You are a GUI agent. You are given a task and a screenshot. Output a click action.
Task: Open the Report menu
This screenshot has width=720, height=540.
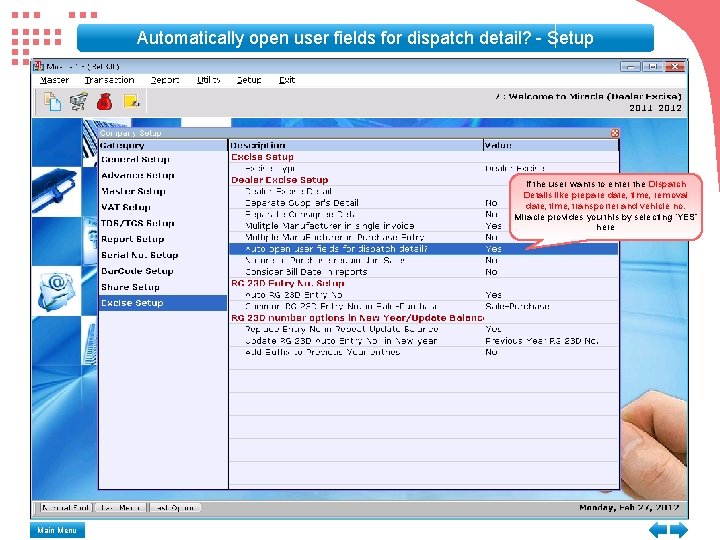click(165, 80)
